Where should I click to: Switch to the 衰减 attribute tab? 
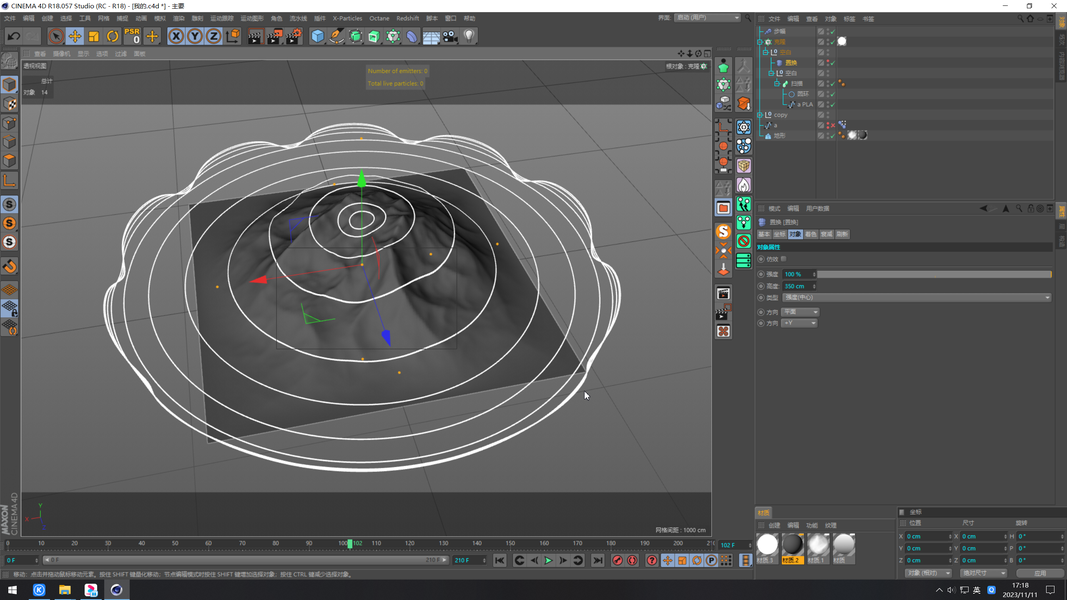(826, 234)
